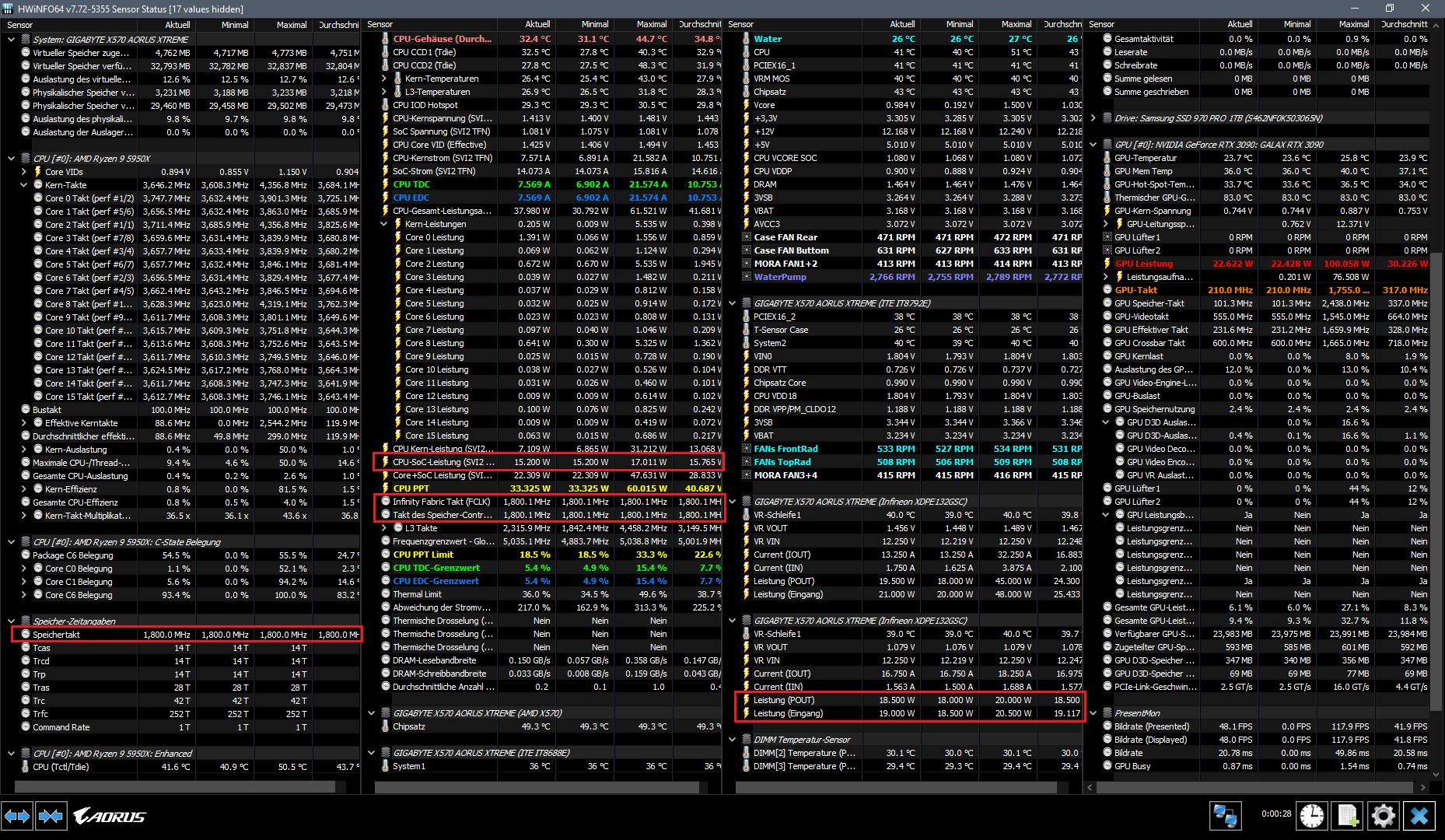Screen dimensions: 1445x840
Task: Expand the Samsung SSD 970 PRO drive entry
Action: click(x=1094, y=118)
